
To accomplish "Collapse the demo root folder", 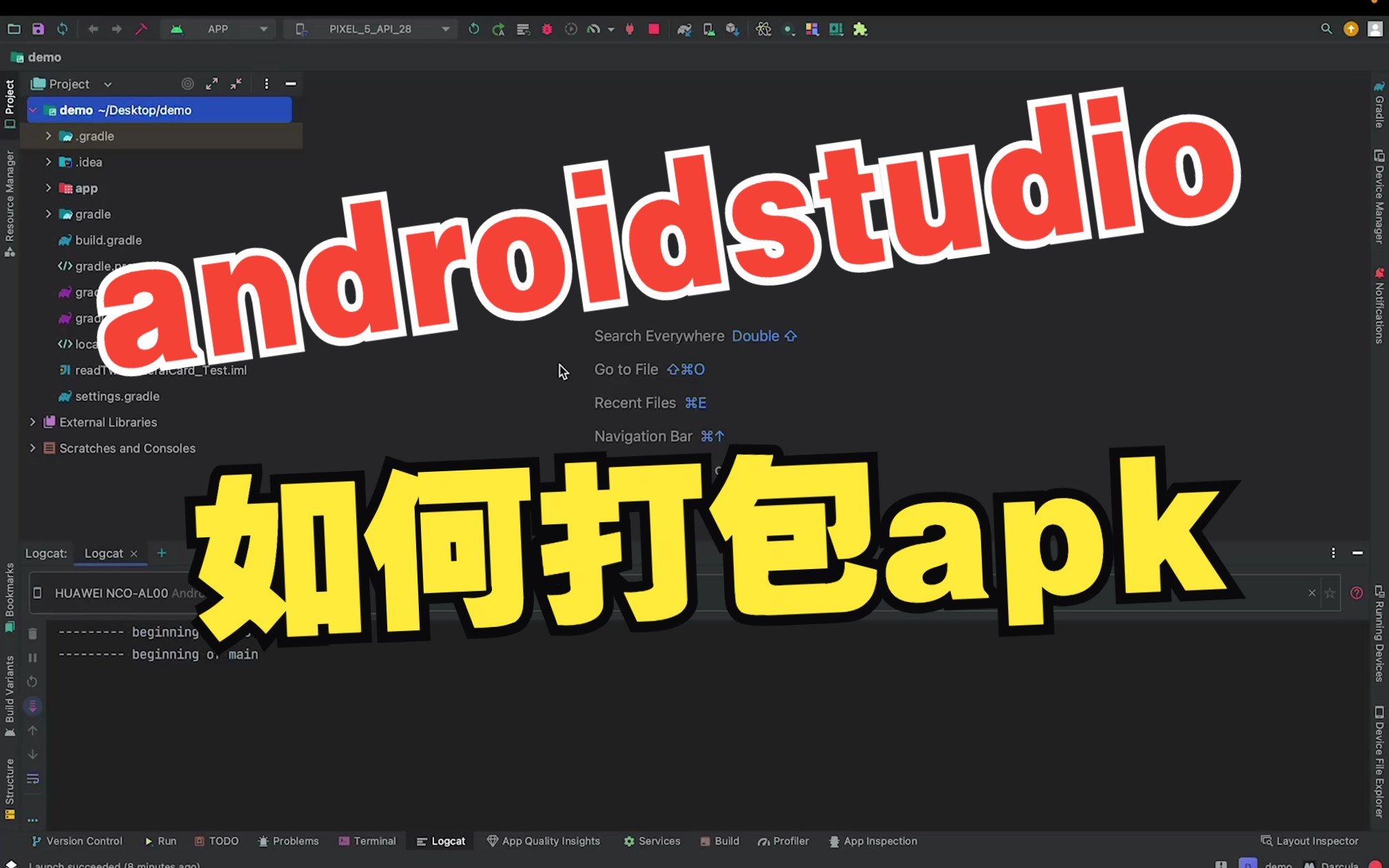I will tap(32, 110).
